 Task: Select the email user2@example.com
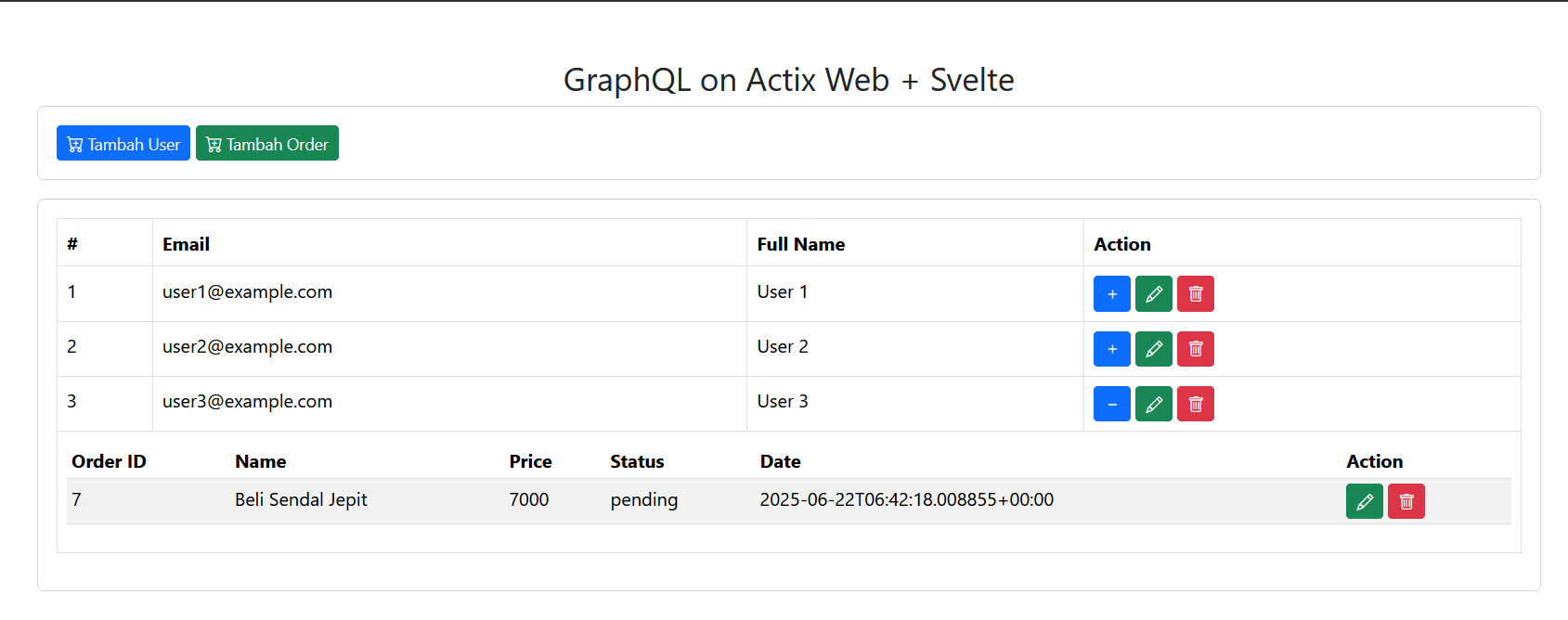247,346
